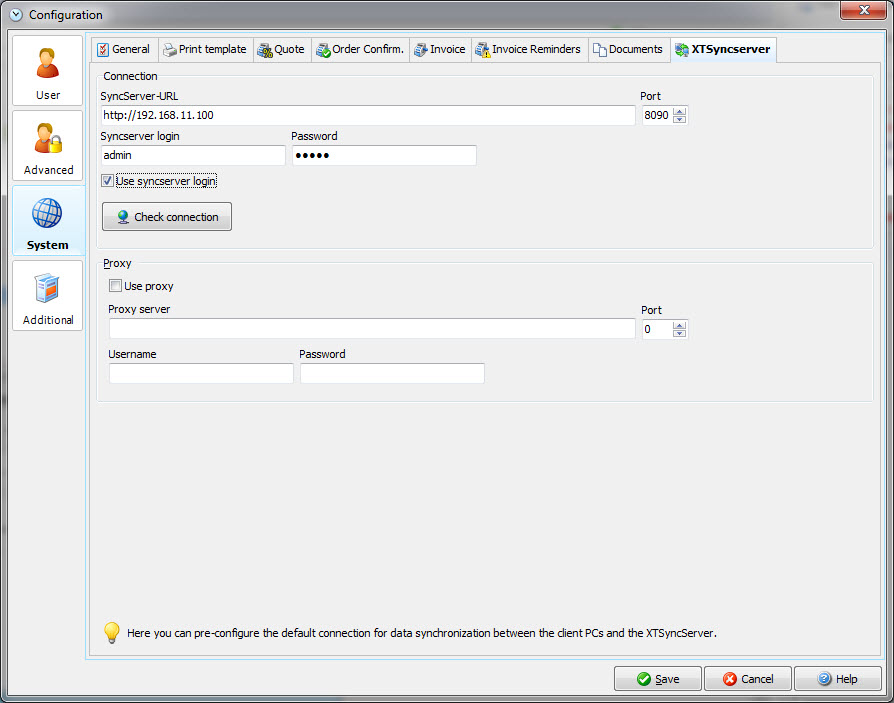The width and height of the screenshot is (894, 703).
Task: Switch to the General tab
Action: click(x=124, y=48)
